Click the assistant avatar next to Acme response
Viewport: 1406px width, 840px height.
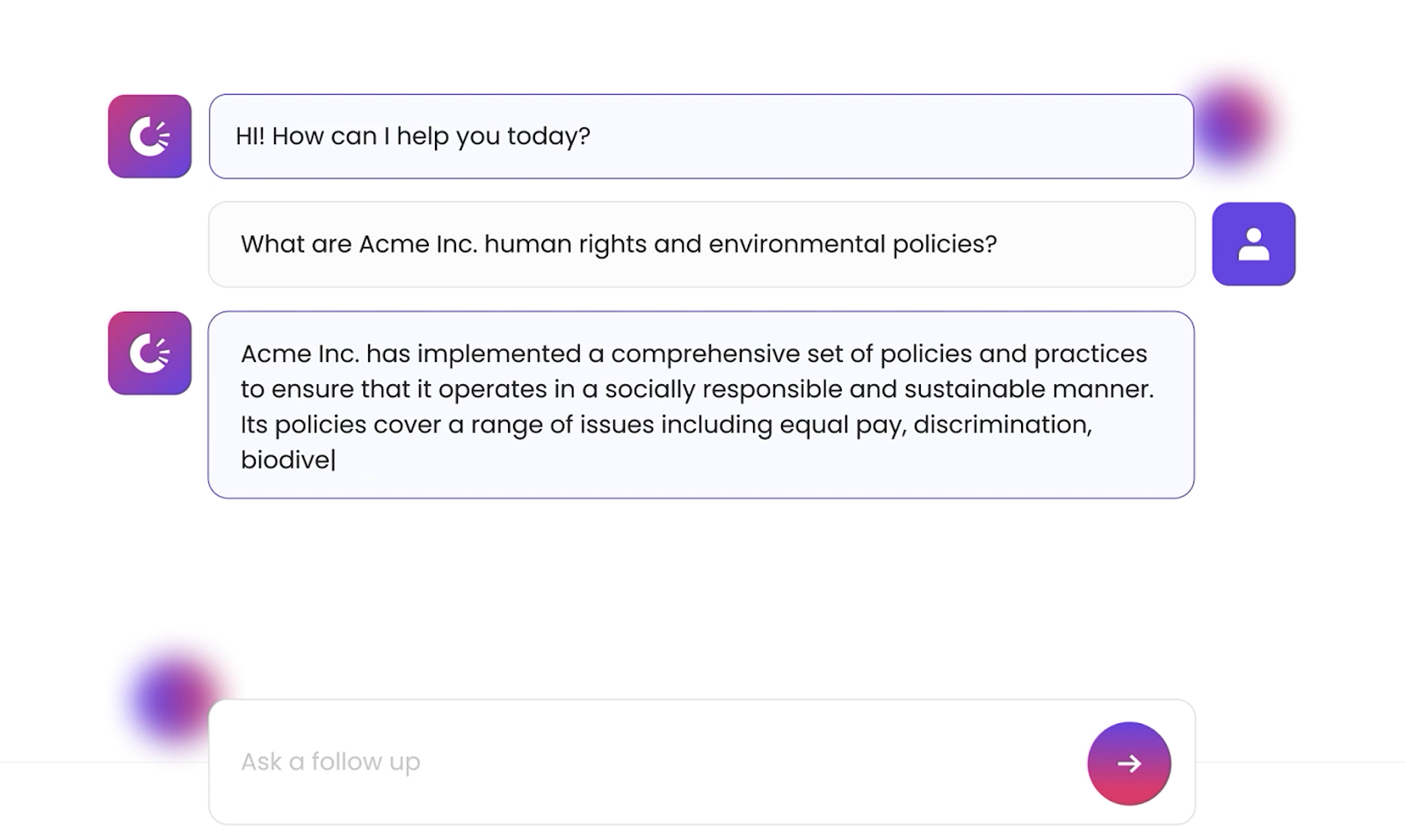pos(149,353)
